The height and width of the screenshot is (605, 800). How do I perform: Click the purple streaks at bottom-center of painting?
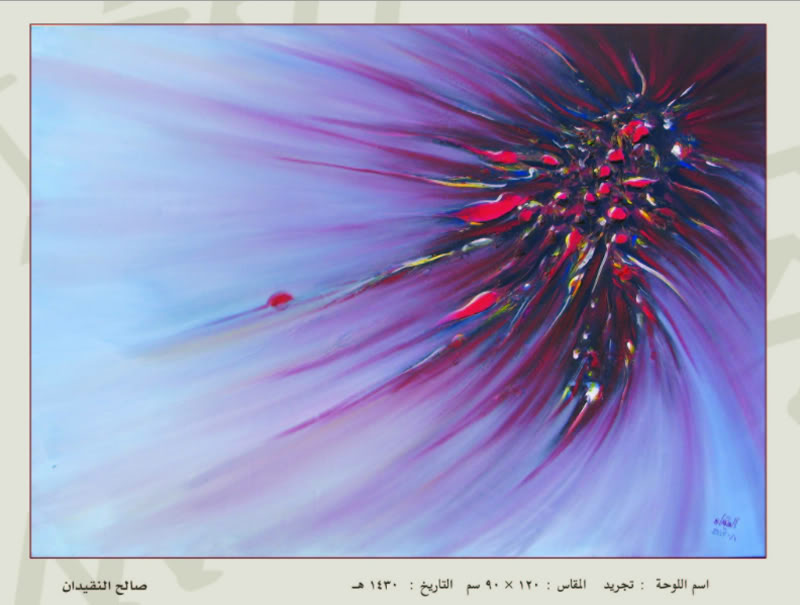point(420,500)
